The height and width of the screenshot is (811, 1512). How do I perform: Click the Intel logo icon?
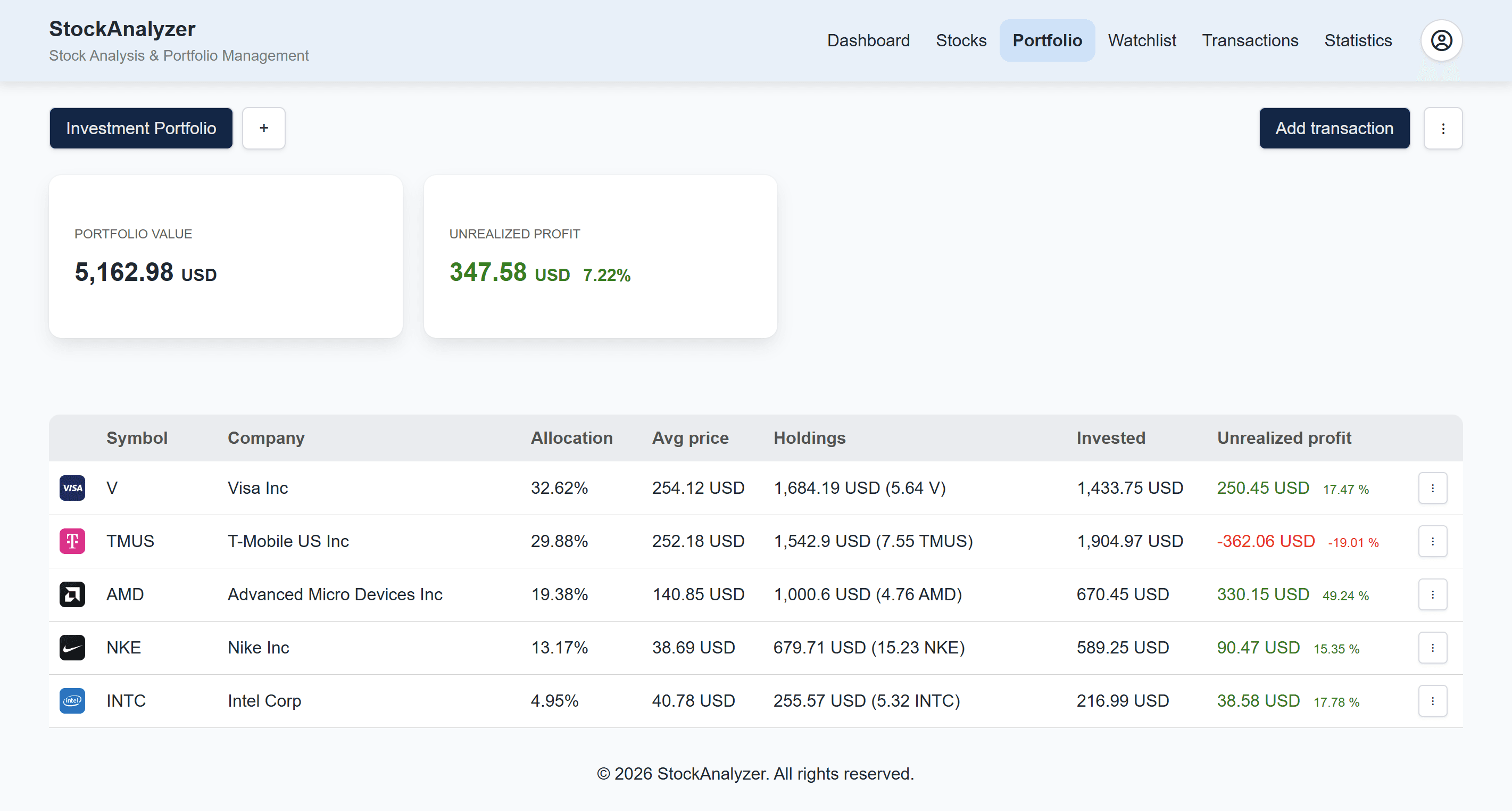pos(72,701)
